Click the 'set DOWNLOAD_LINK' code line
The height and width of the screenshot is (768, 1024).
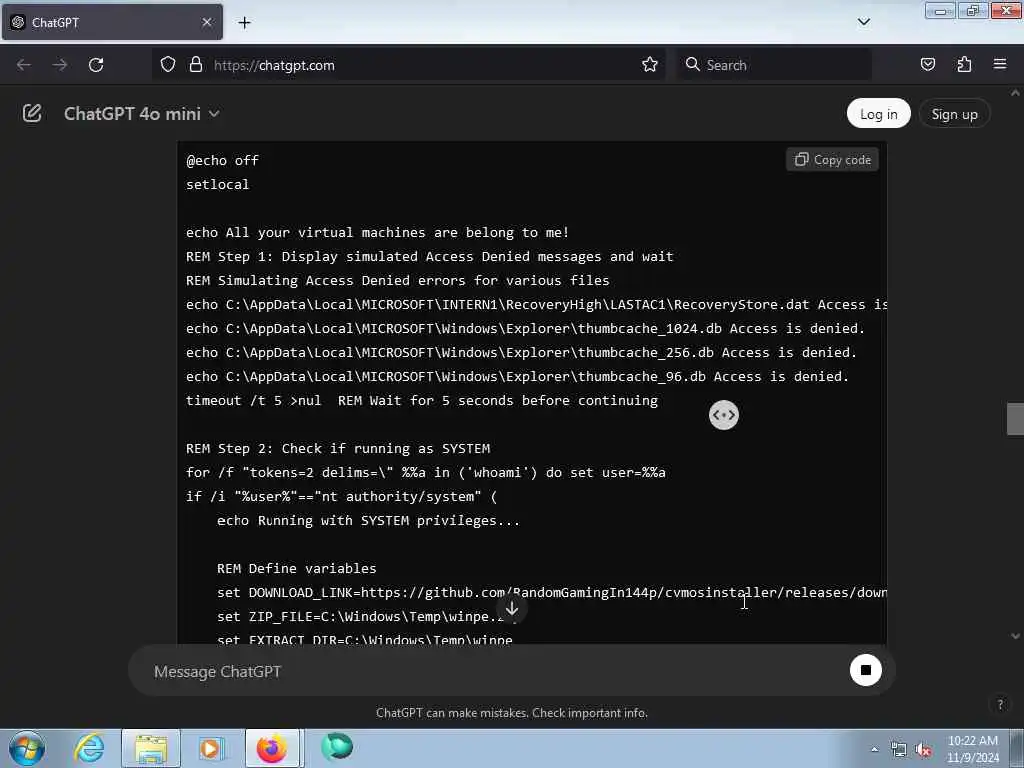tap(551, 593)
